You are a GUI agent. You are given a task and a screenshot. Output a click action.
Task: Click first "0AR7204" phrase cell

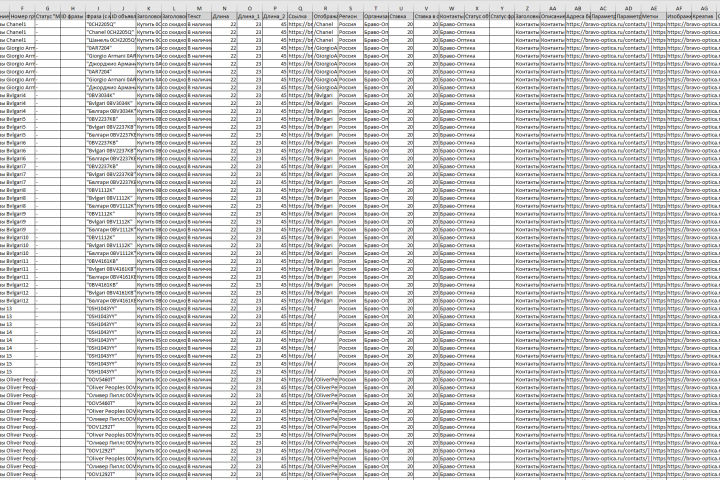[x=98, y=48]
